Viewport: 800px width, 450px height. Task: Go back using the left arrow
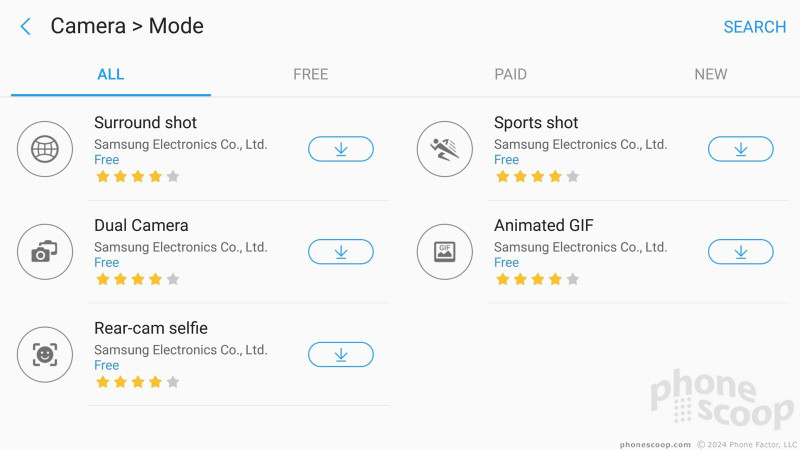point(26,27)
